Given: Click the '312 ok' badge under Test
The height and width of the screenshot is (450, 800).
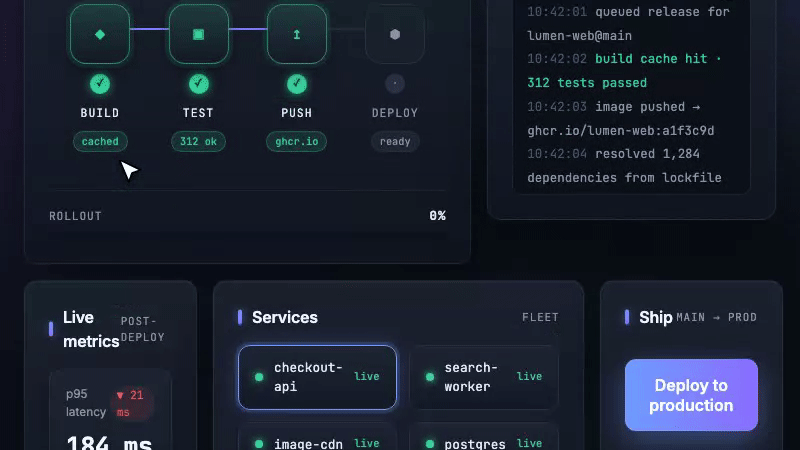Looking at the screenshot, I should (198, 141).
